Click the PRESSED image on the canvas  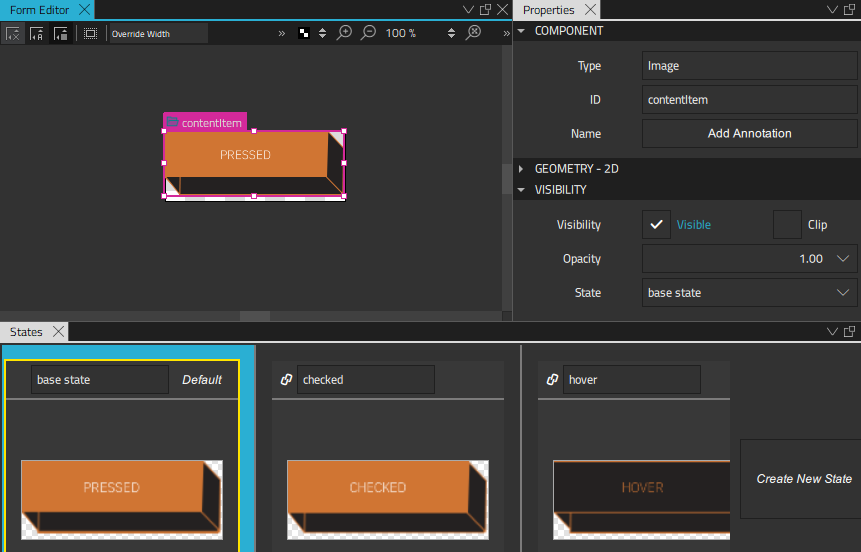point(254,164)
